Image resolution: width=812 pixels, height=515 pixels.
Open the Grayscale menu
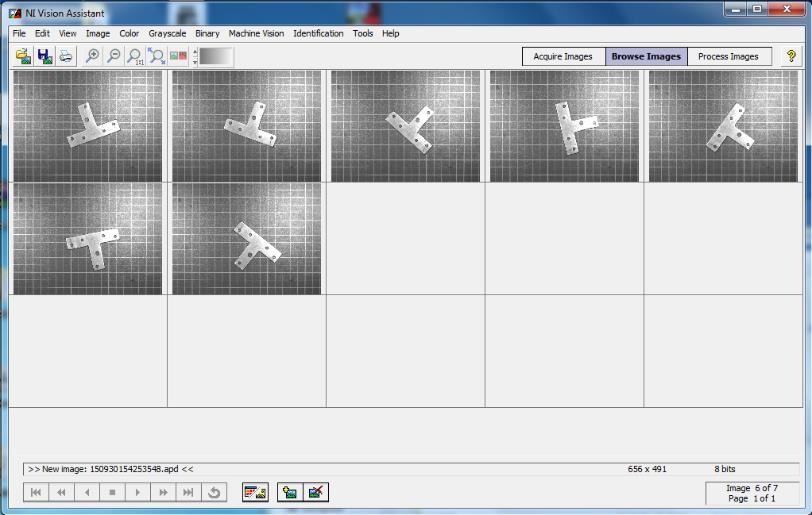pyautogui.click(x=167, y=33)
